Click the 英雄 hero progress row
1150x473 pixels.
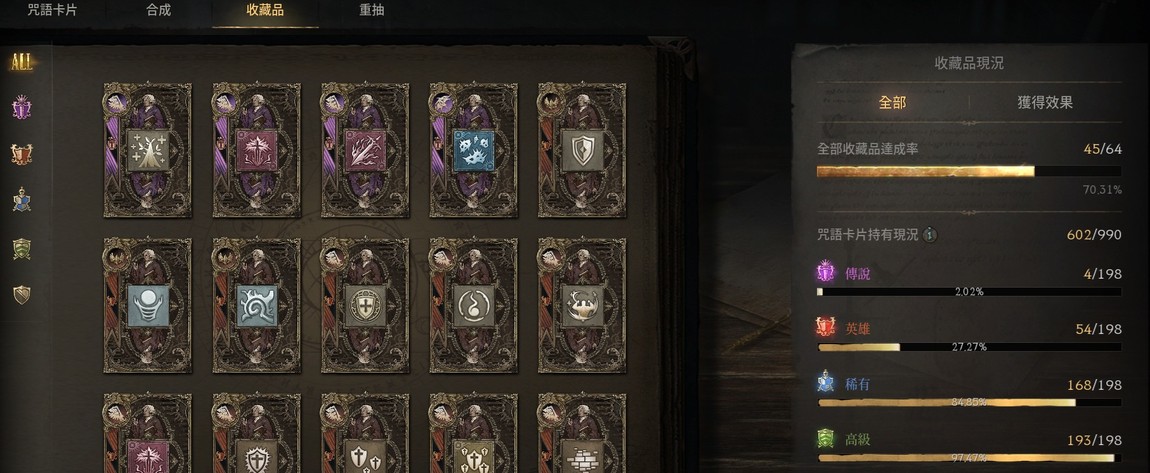tap(969, 337)
